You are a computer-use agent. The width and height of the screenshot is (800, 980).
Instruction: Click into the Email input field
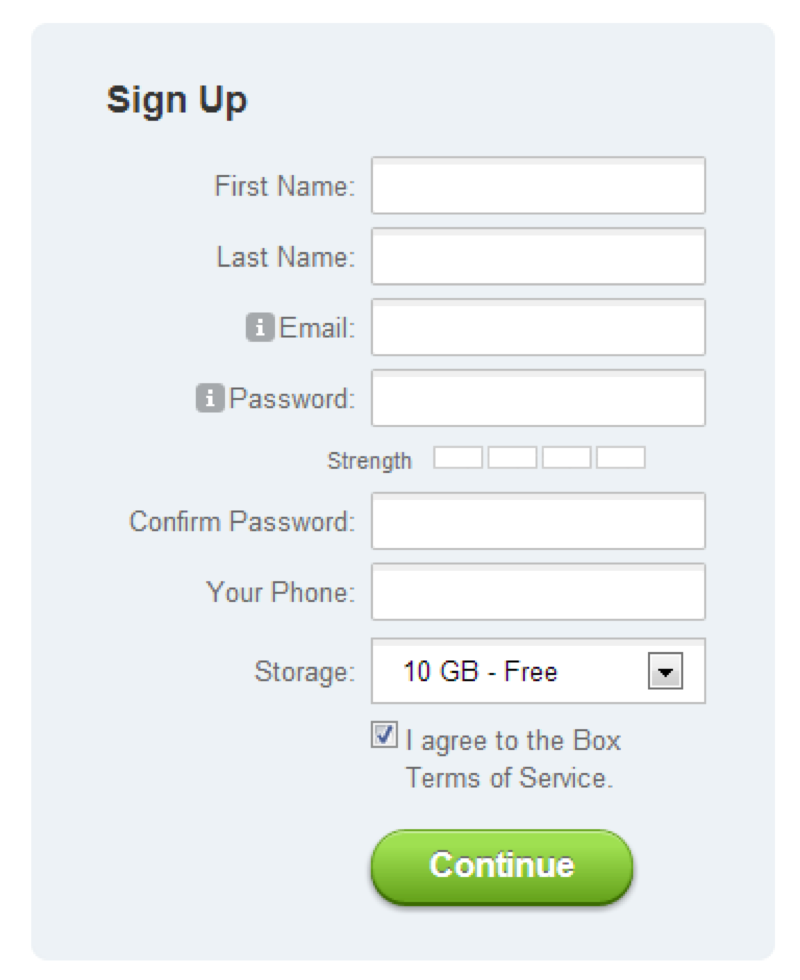[x=538, y=327]
